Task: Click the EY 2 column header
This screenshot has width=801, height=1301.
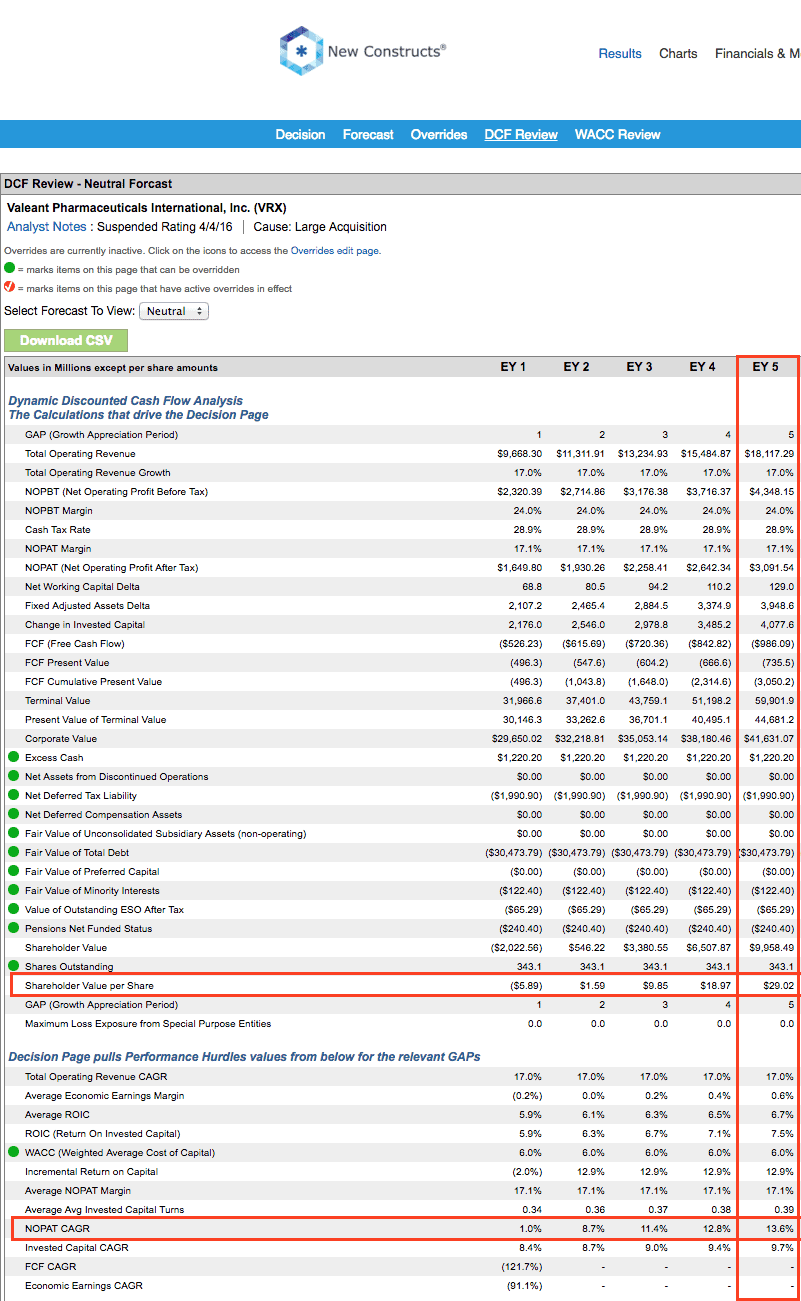Action: (x=576, y=367)
